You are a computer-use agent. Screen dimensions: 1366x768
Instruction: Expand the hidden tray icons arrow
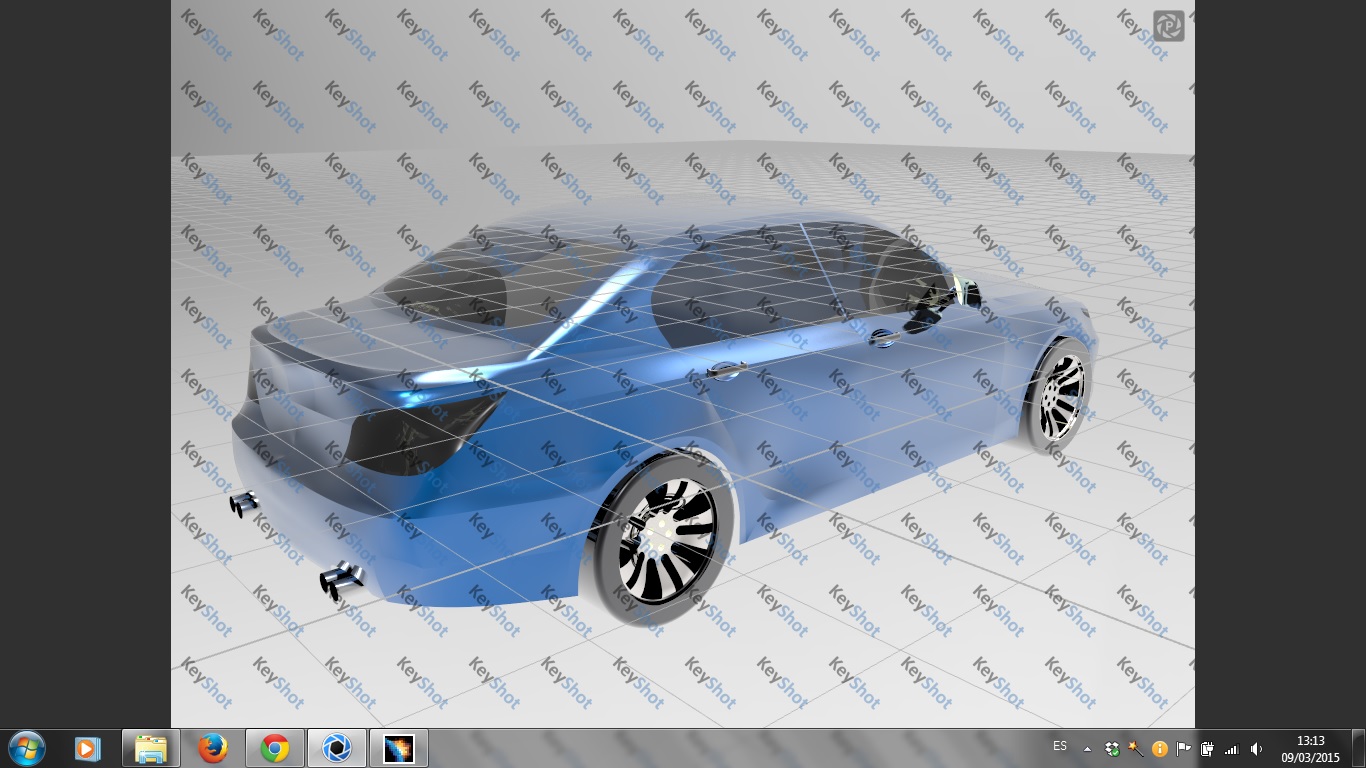[1087, 749]
